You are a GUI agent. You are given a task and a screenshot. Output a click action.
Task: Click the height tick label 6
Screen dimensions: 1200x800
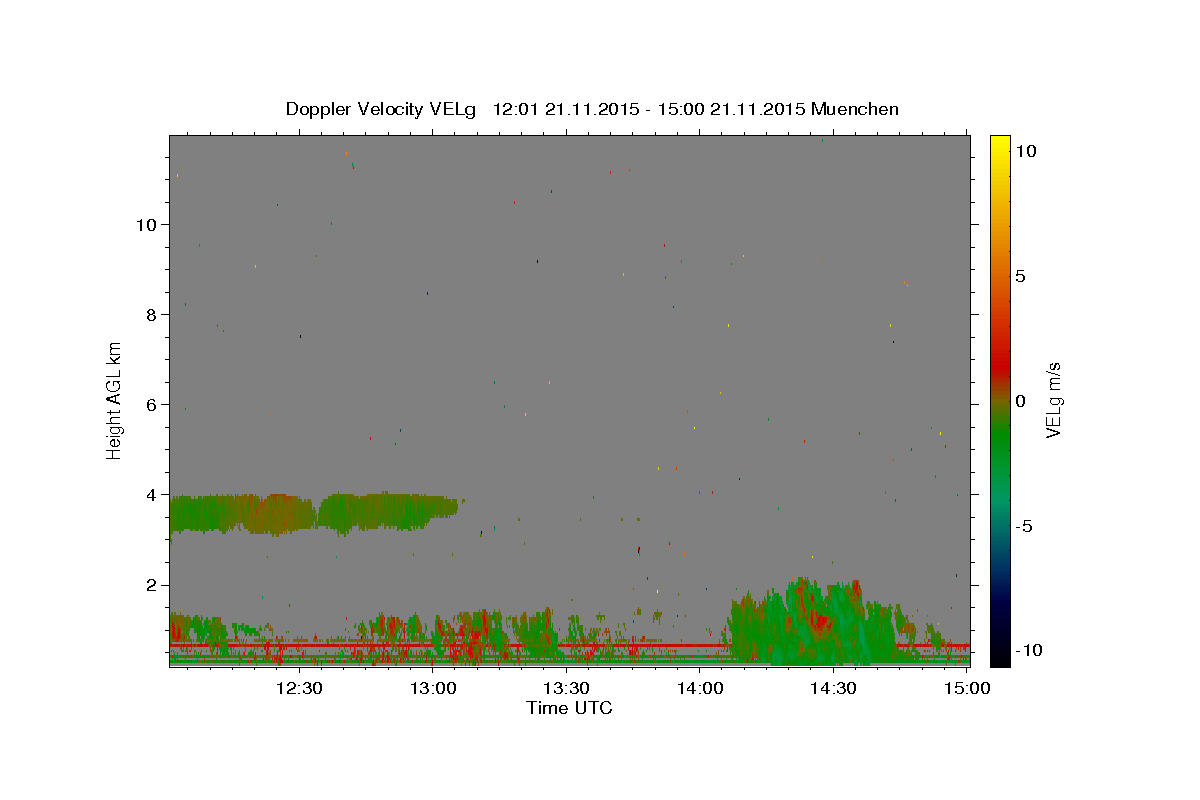(151, 404)
